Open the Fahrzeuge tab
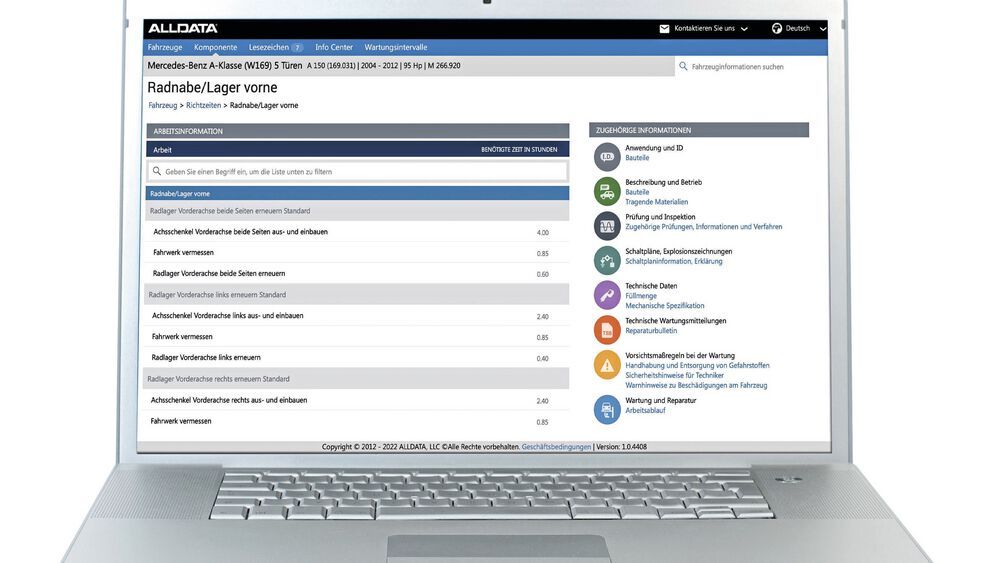Screen dimensions: 1000x563 [165, 47]
